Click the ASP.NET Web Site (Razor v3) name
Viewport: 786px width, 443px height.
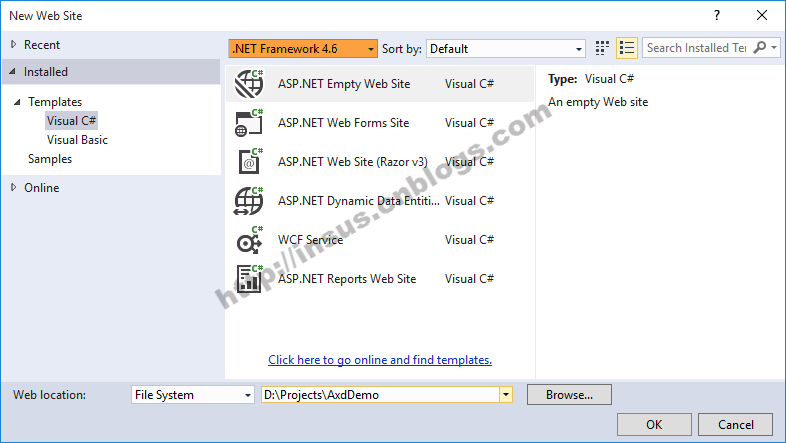353,161
